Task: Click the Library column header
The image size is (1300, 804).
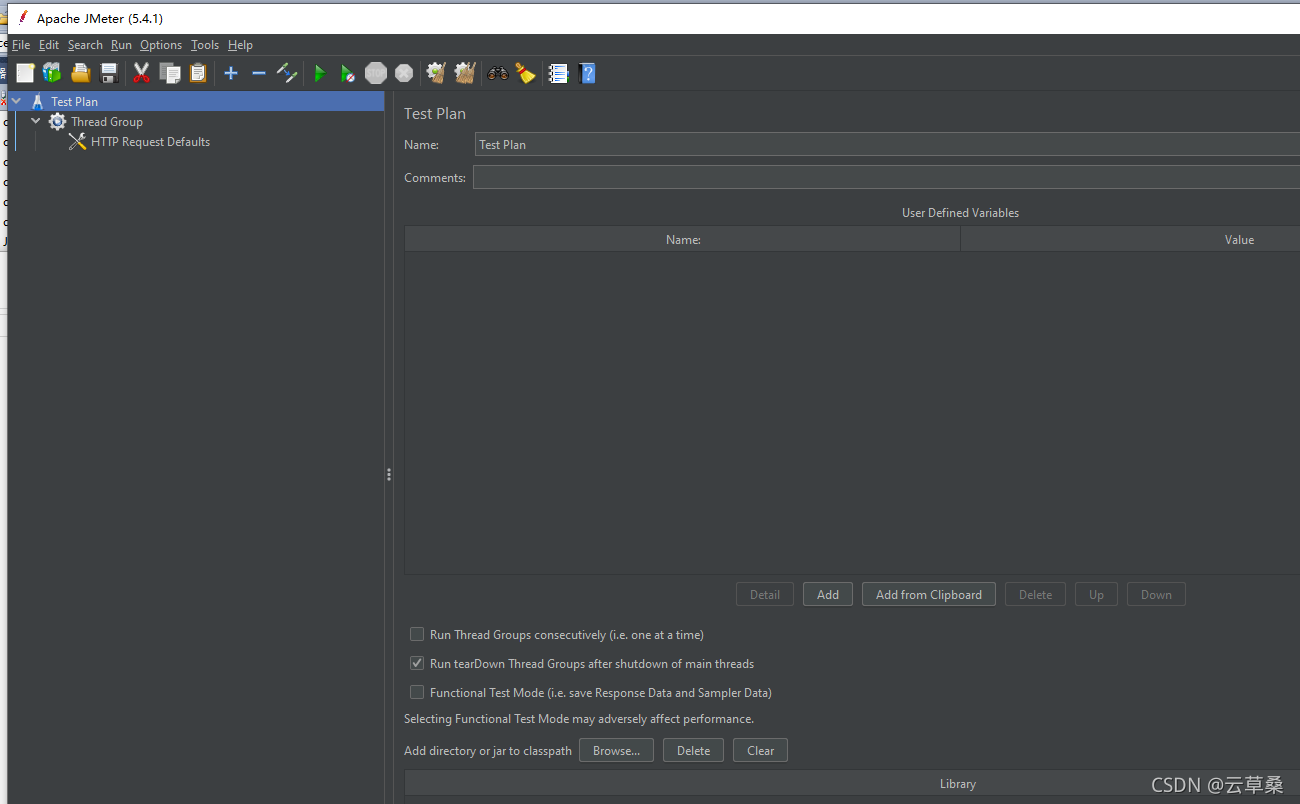Action: (852, 783)
